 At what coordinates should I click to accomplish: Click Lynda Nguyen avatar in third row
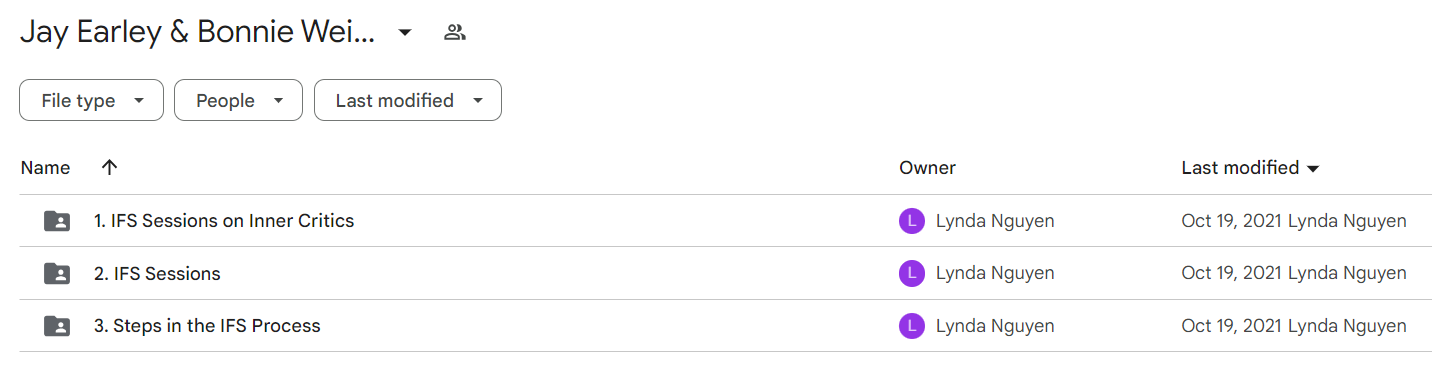(911, 325)
